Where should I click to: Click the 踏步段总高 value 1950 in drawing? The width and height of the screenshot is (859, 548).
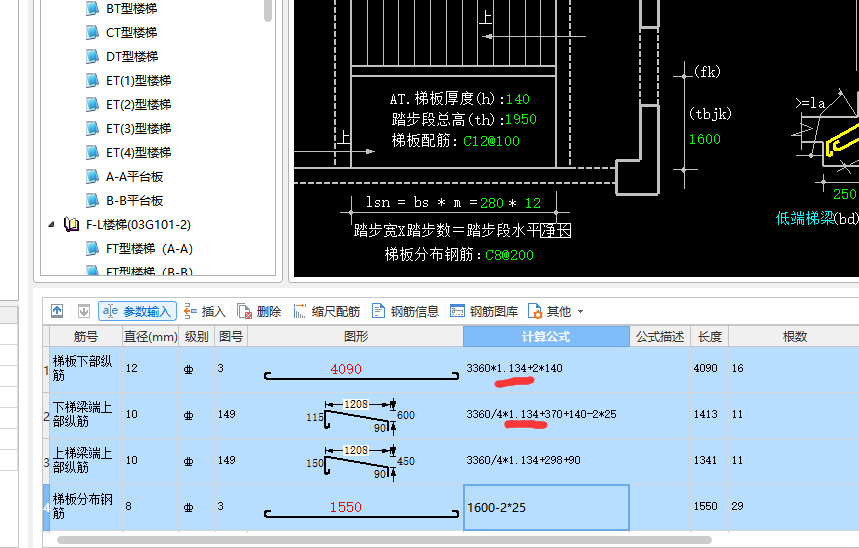[x=520, y=119]
